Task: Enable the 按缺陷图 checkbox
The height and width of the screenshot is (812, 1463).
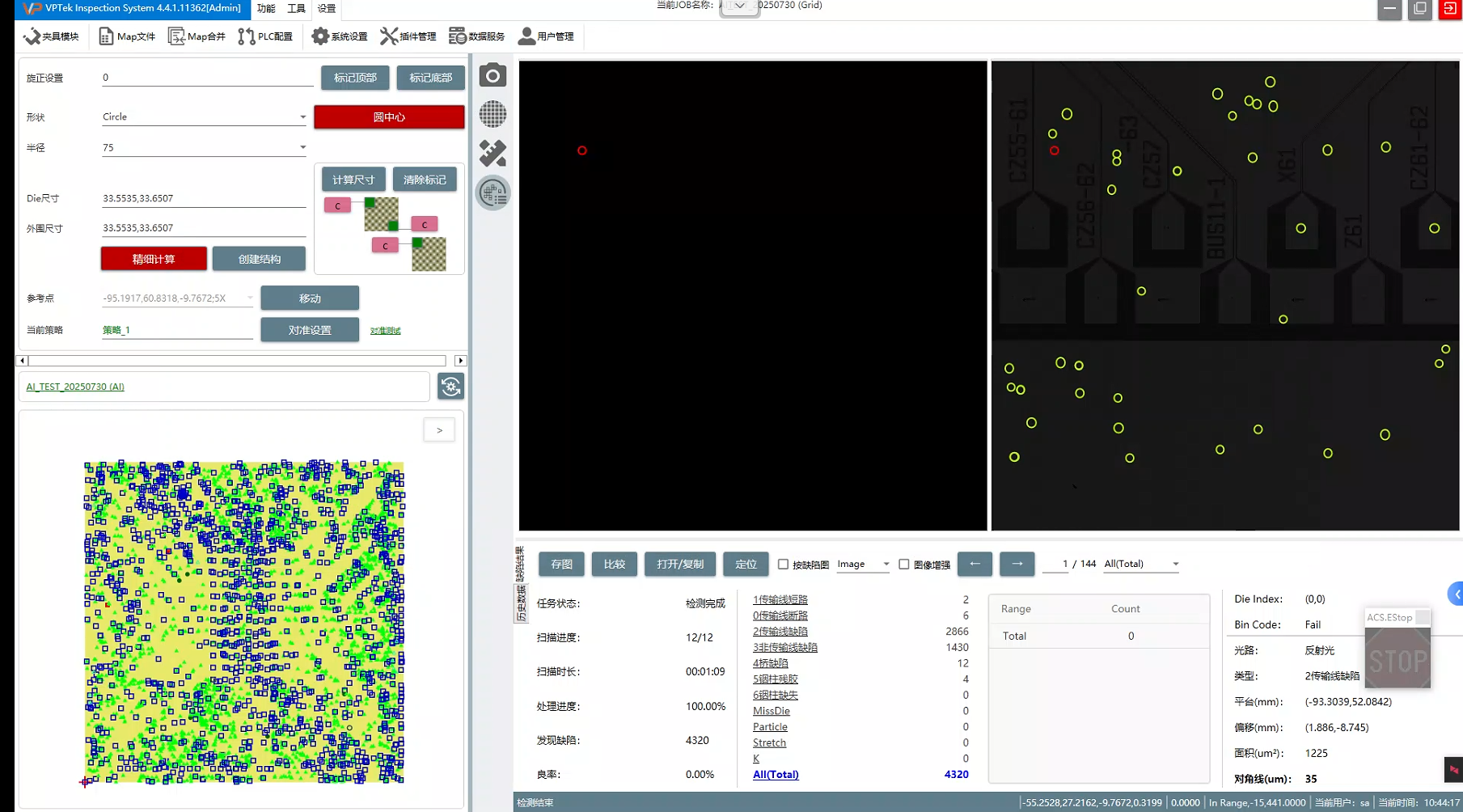Action: [x=783, y=565]
